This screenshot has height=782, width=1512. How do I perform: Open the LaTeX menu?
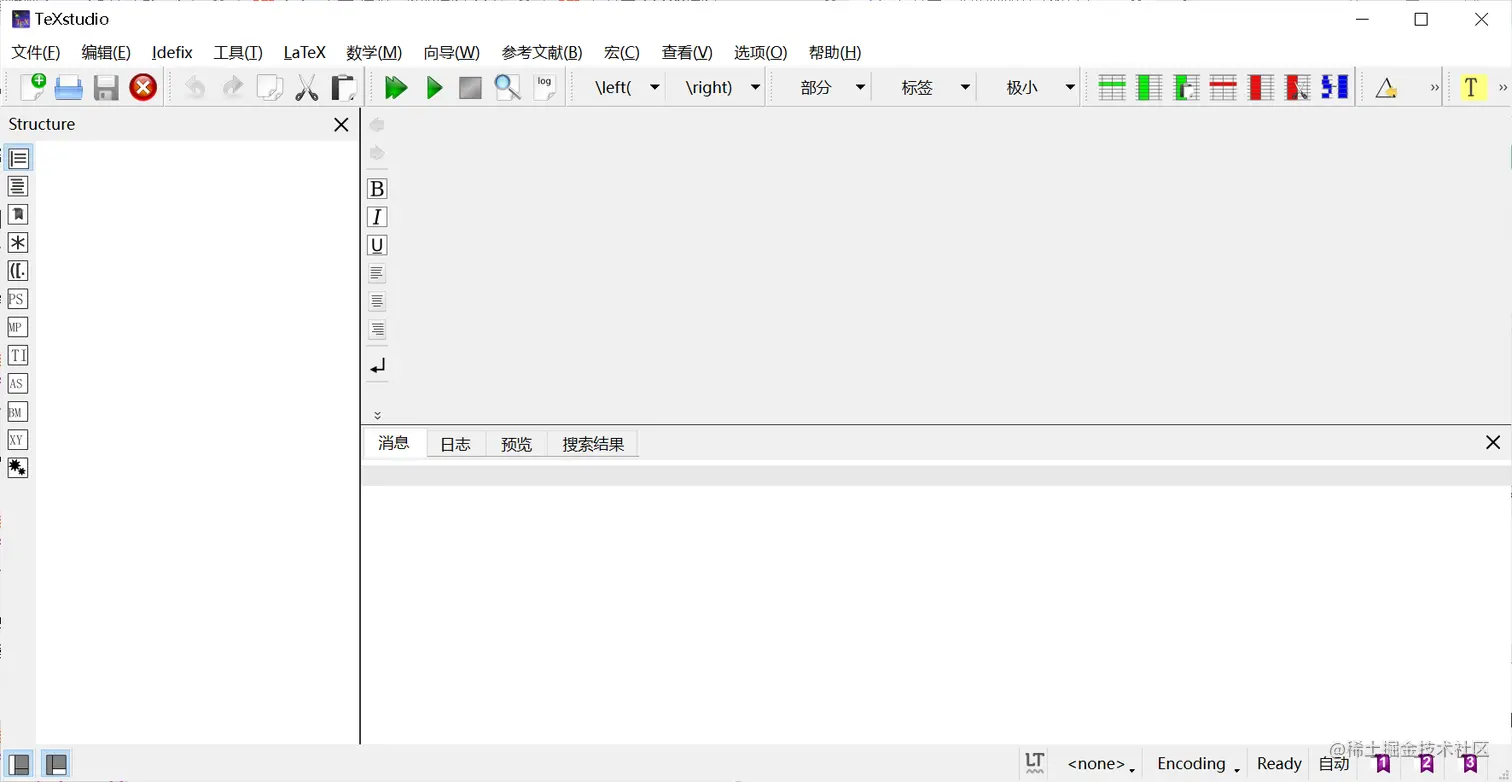point(304,52)
